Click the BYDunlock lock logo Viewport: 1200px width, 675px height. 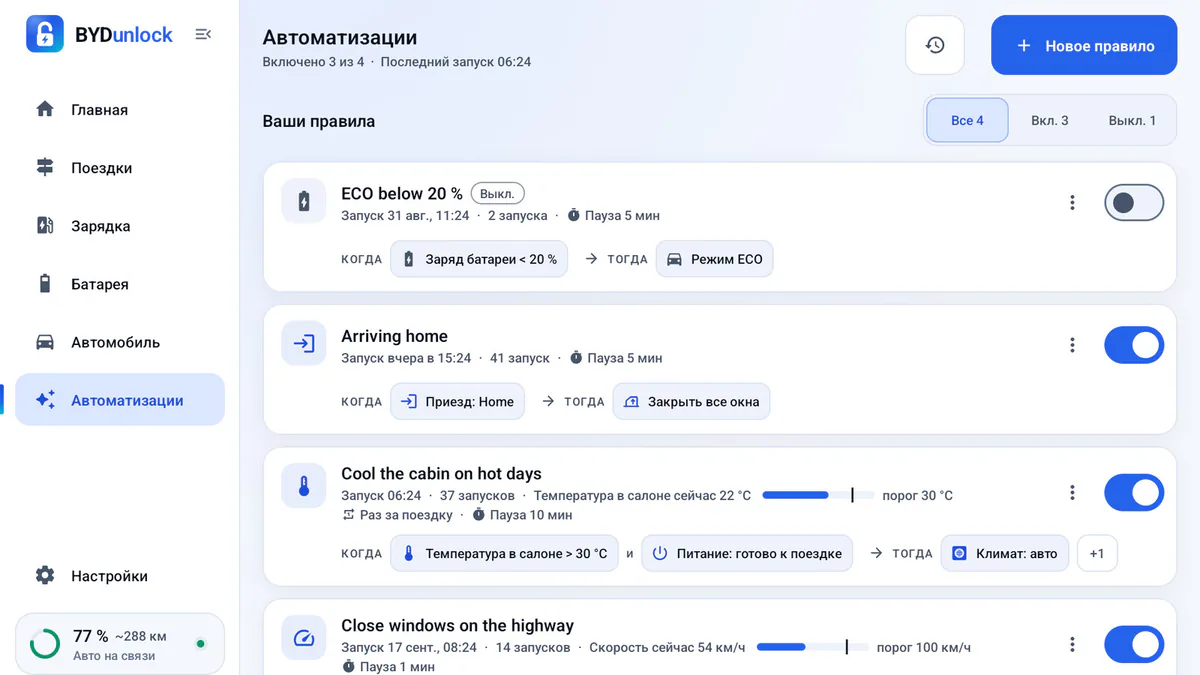(x=44, y=34)
